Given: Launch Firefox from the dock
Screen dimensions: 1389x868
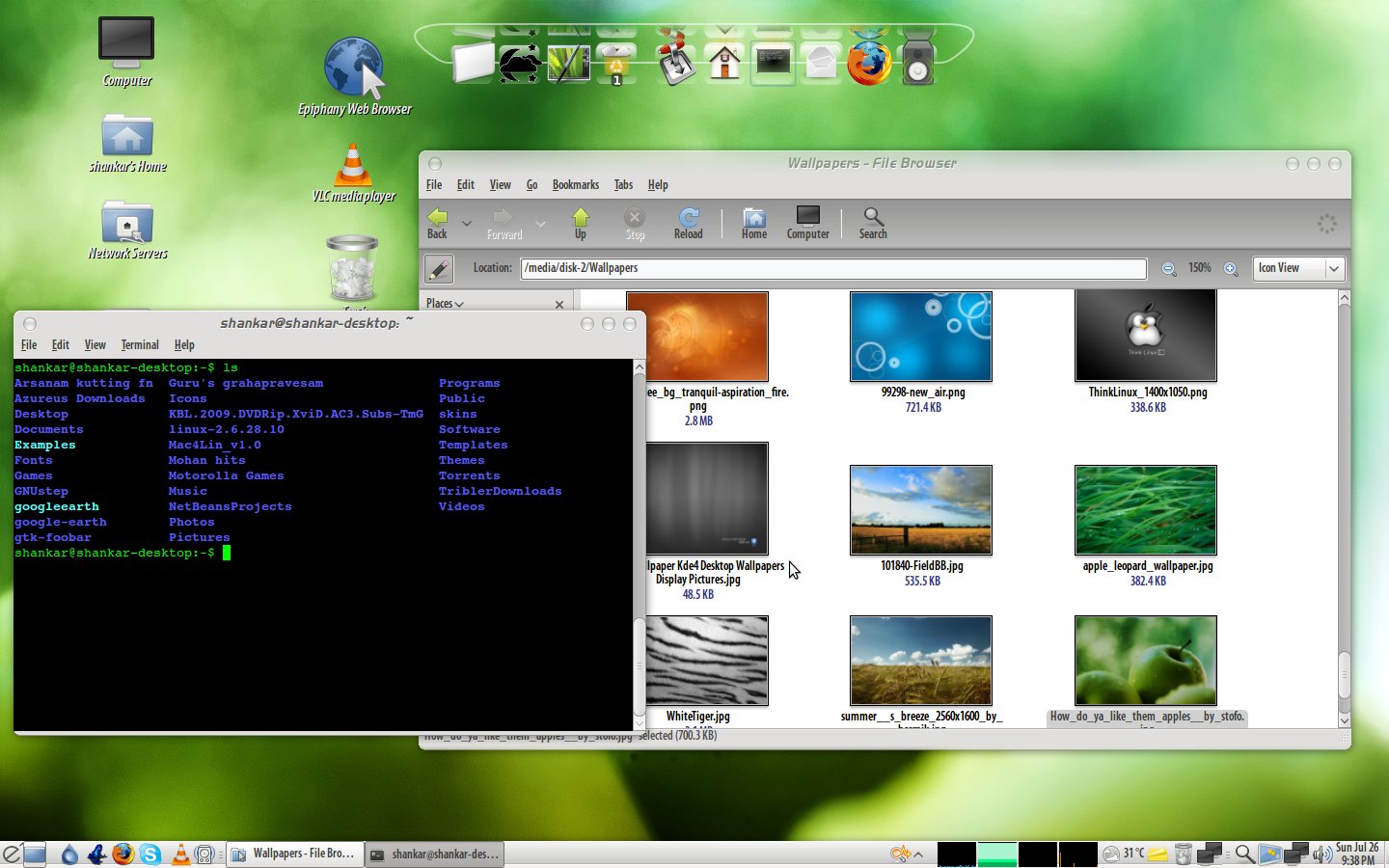Looking at the screenshot, I should pos(869,61).
